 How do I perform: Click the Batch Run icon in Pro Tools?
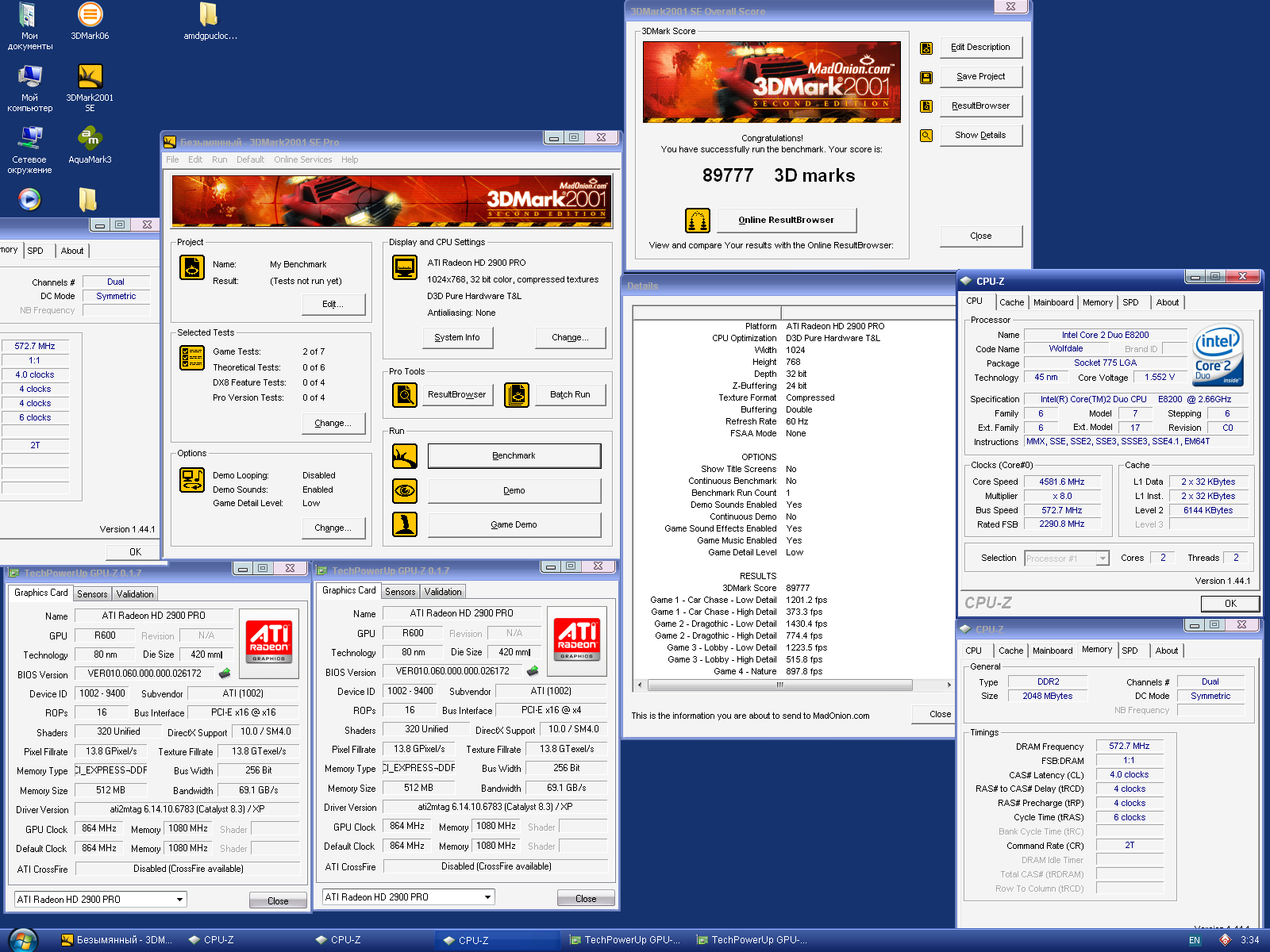coord(517,394)
